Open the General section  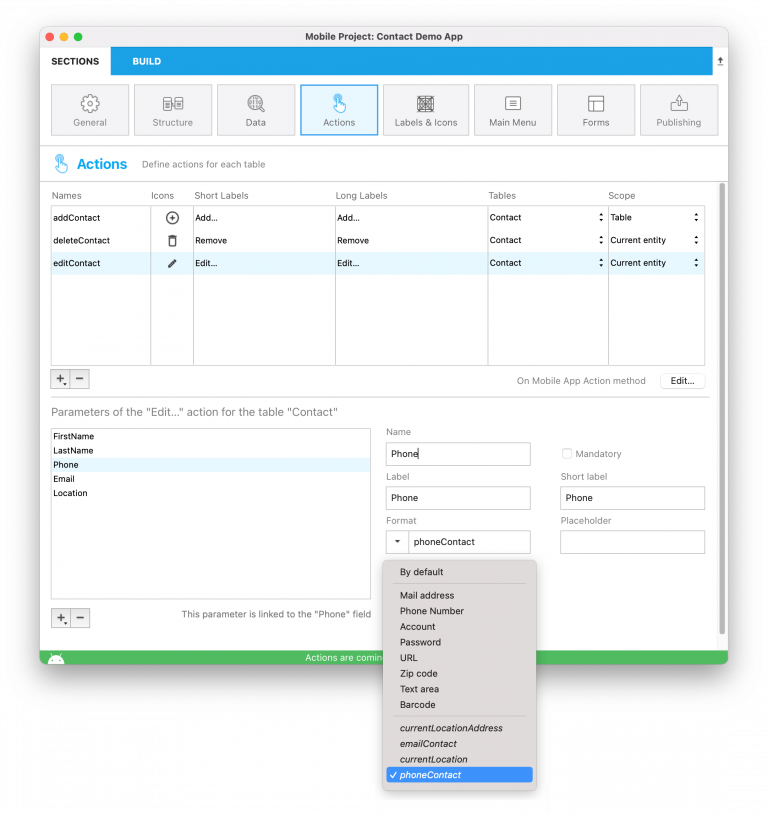[x=90, y=110]
